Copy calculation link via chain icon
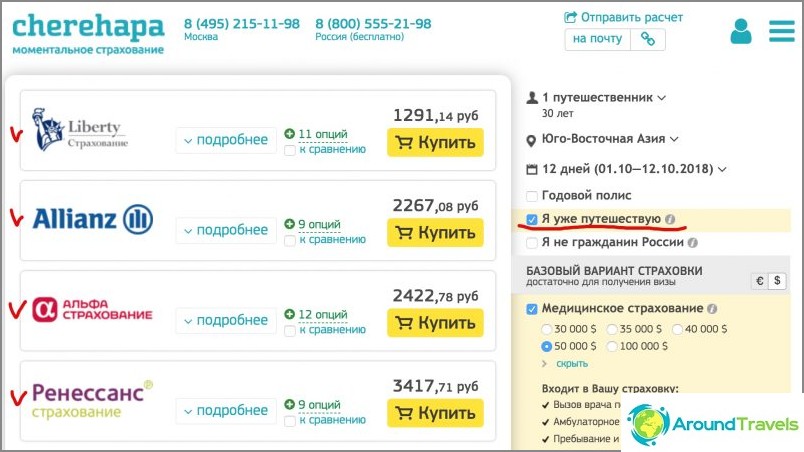 648,39
